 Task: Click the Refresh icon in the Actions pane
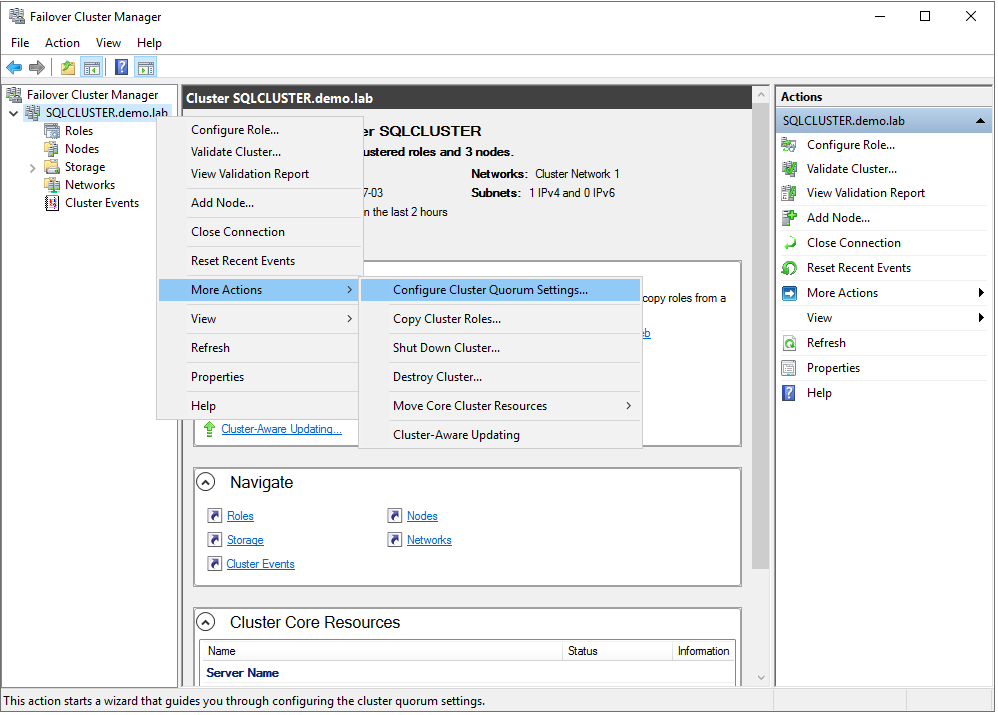[789, 342]
